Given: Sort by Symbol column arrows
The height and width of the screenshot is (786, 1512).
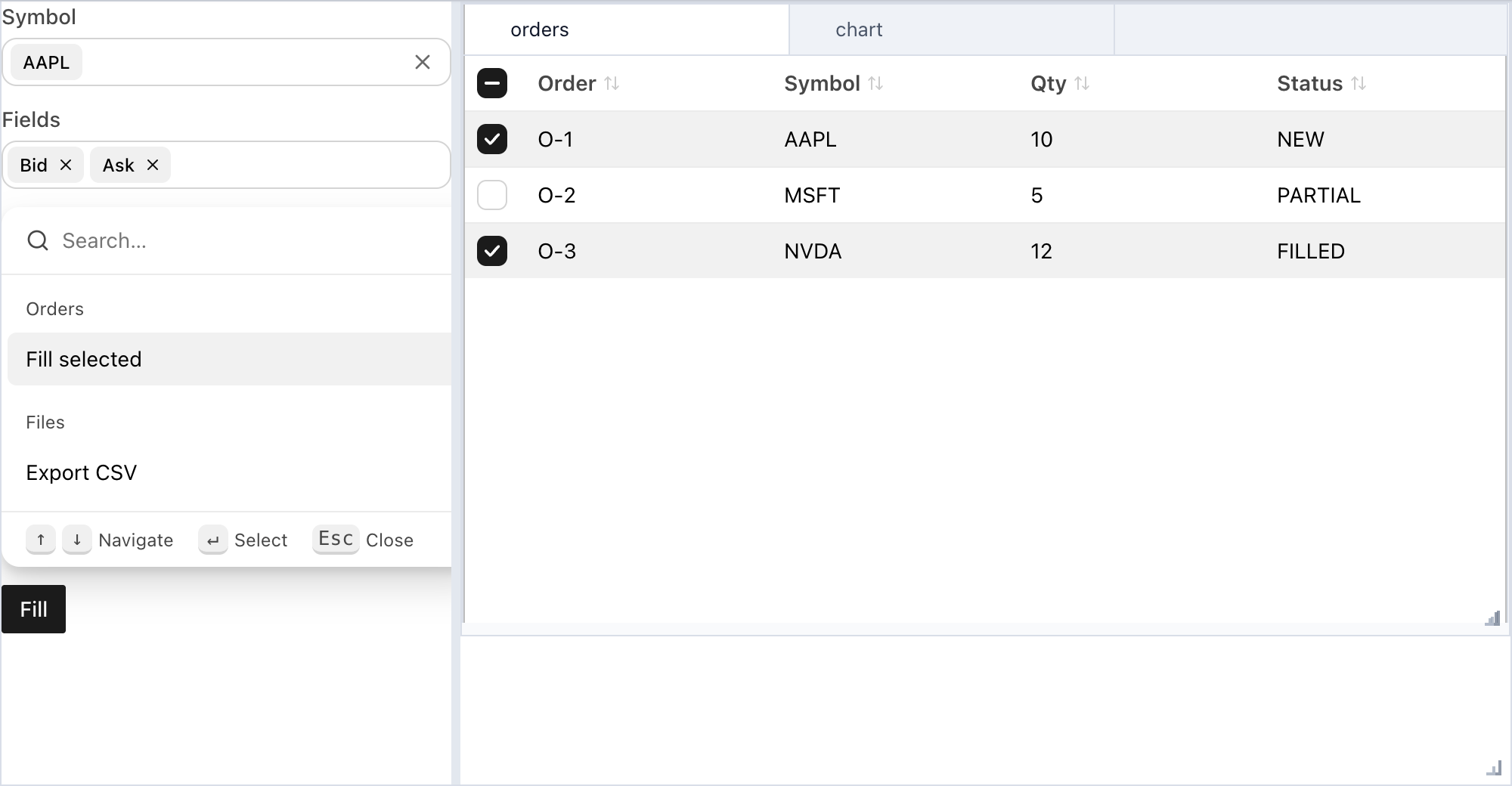Looking at the screenshot, I should tap(875, 83).
